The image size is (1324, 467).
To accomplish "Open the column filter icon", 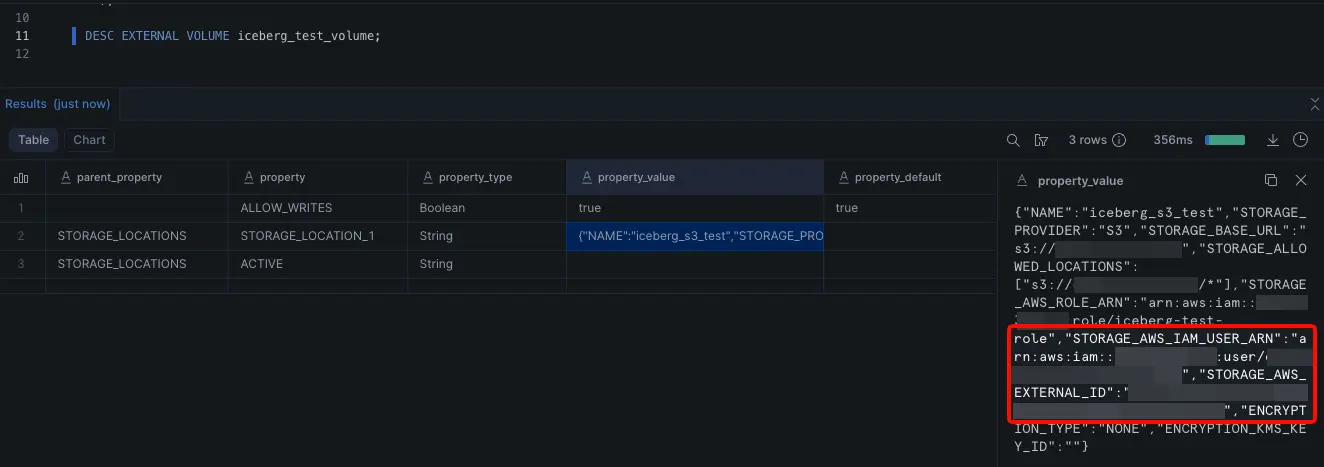I will 1041,140.
